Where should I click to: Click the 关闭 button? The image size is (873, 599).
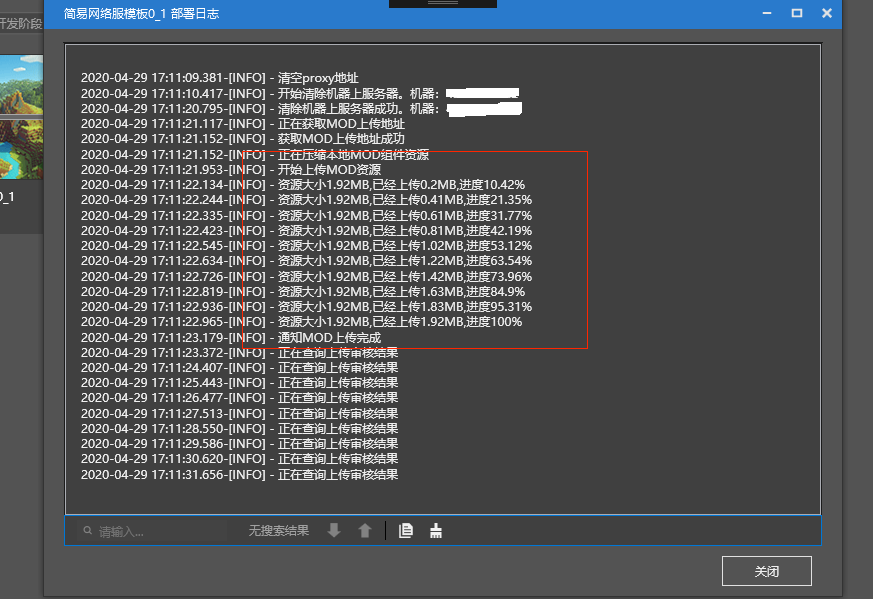(x=767, y=571)
